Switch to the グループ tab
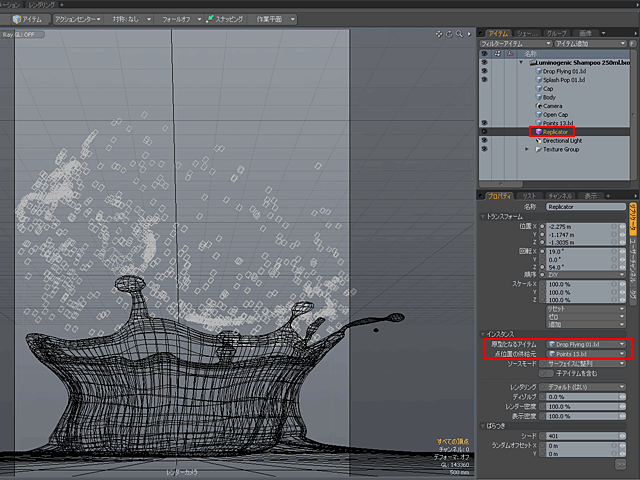 [x=556, y=33]
